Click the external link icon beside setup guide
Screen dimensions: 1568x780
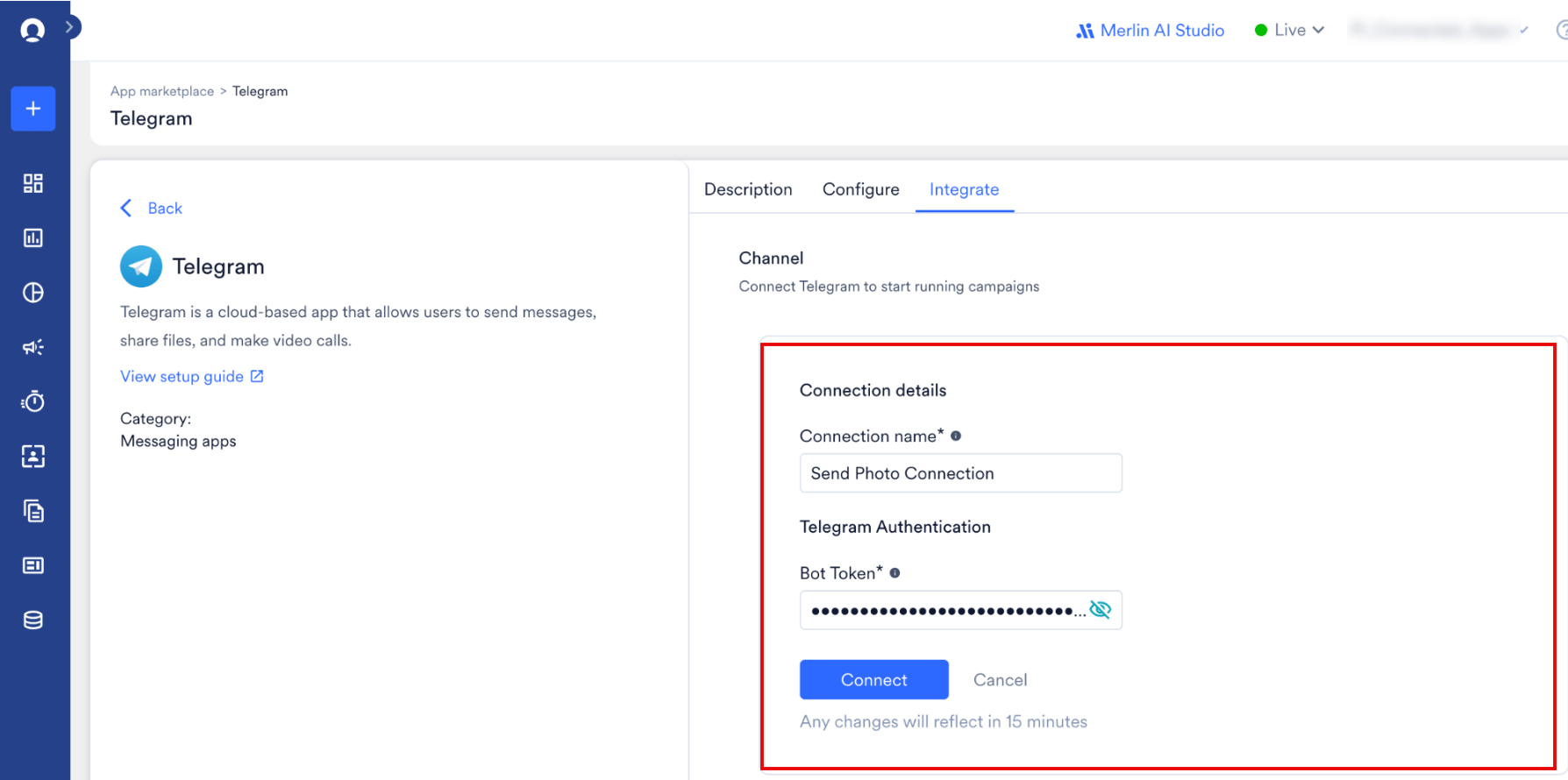[x=257, y=376]
